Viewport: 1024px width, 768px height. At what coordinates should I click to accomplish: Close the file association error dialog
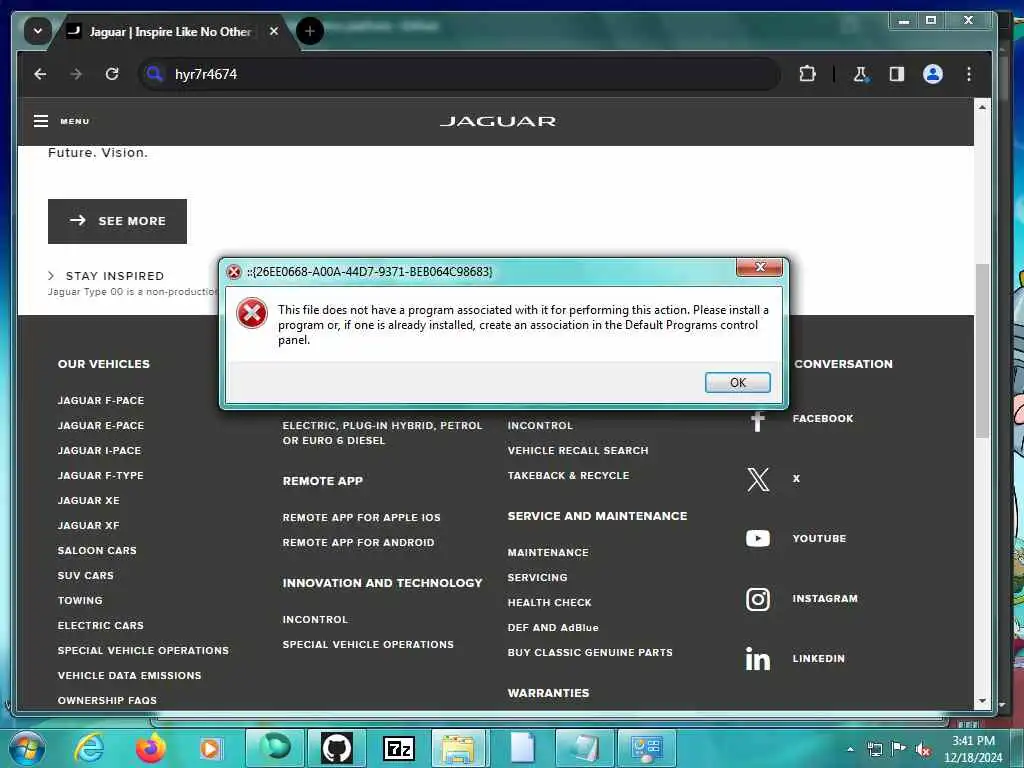760,267
